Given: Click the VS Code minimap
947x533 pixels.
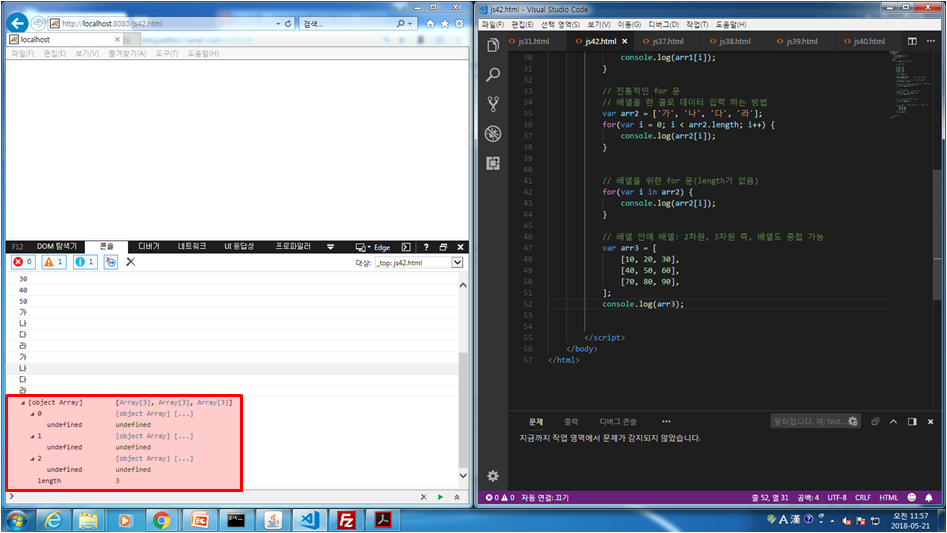Looking at the screenshot, I should click(x=911, y=85).
